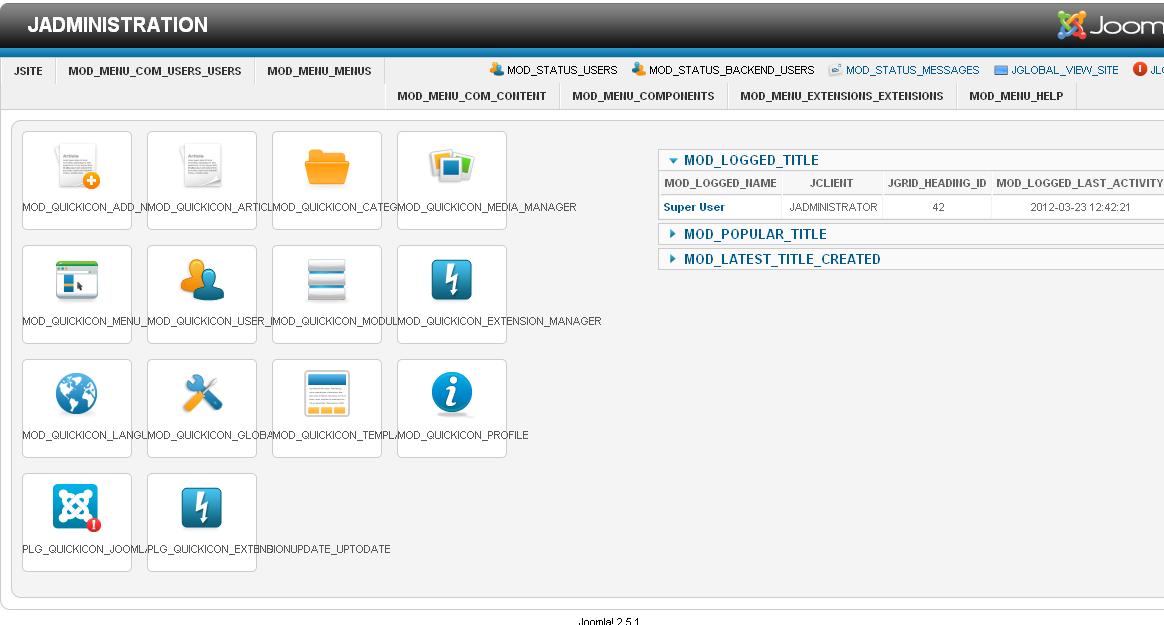Click the Super User name link
This screenshot has width=1164, height=625.
tap(693, 207)
